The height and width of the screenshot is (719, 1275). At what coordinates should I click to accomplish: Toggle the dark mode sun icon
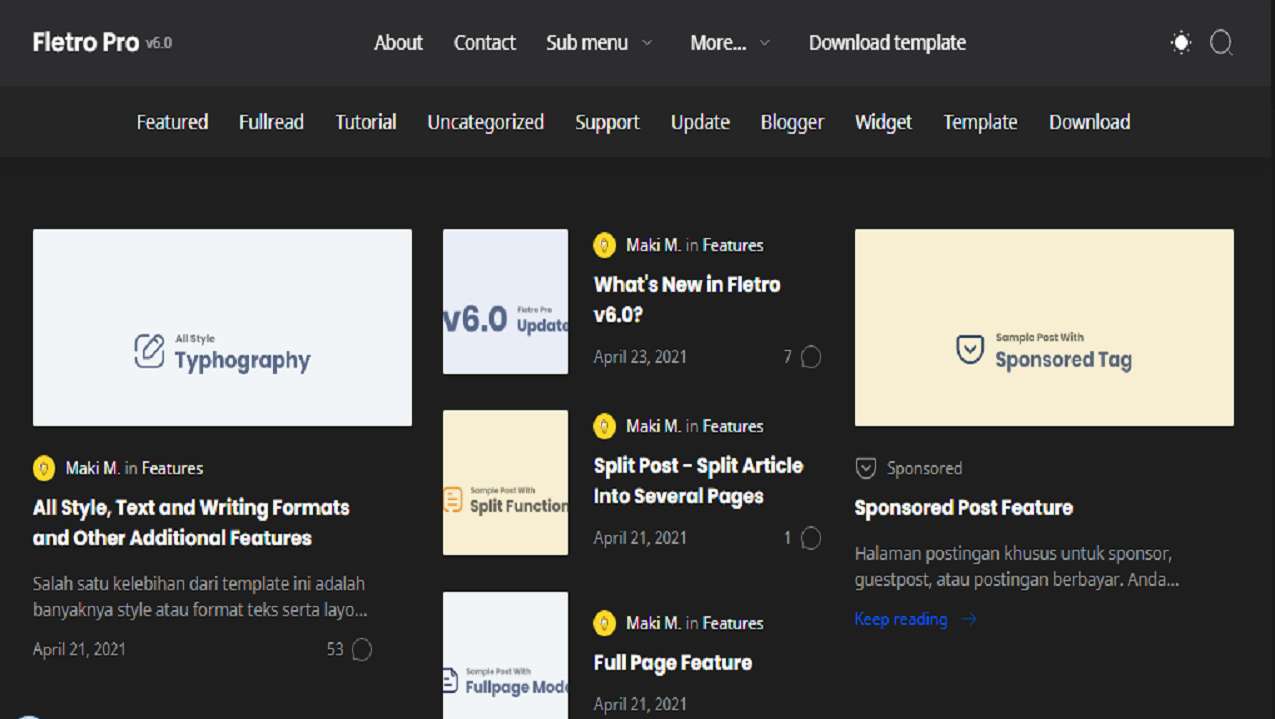click(x=1179, y=43)
